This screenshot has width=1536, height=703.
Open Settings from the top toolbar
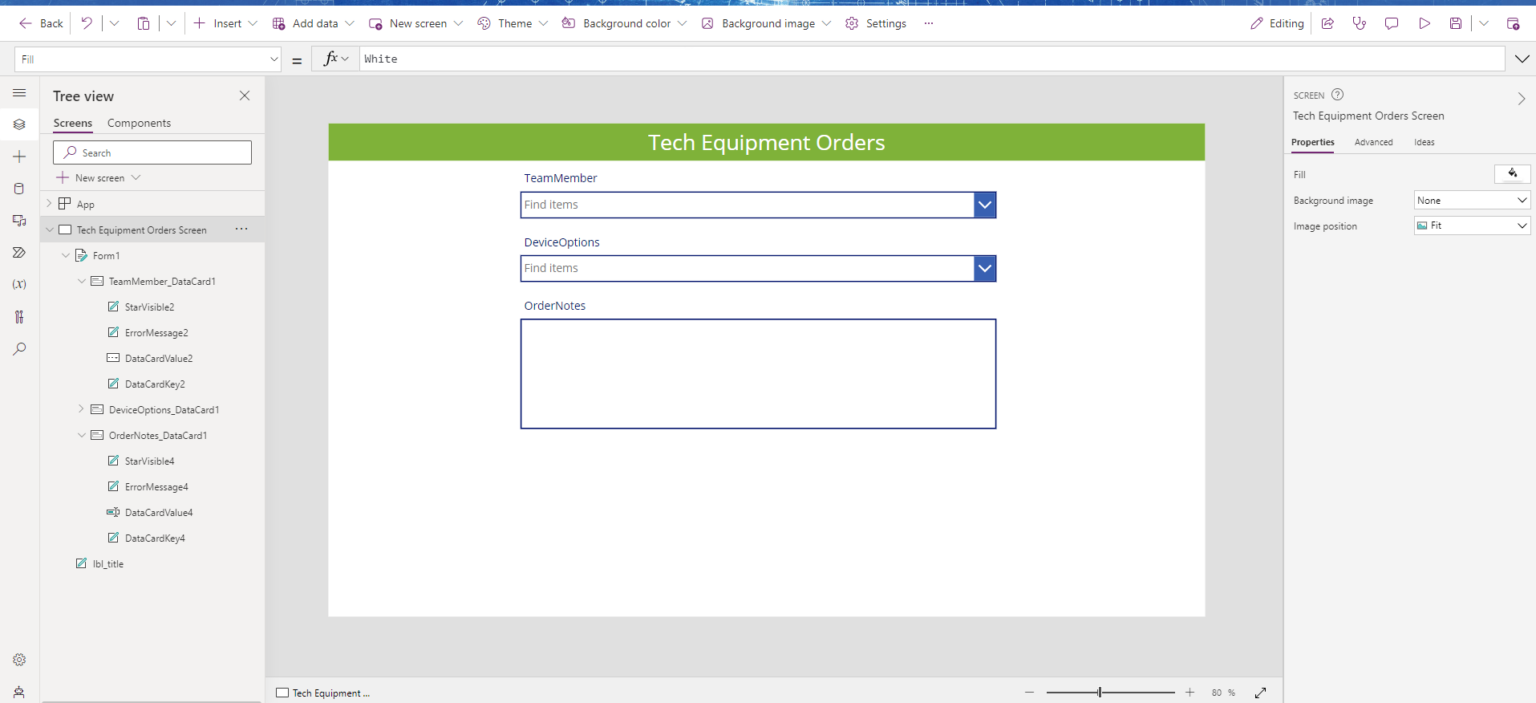coord(875,22)
